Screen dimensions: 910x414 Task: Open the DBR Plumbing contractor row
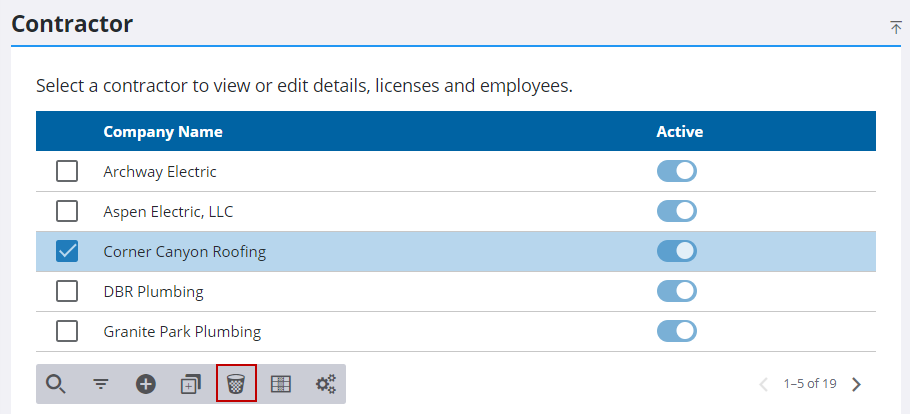pos(456,291)
